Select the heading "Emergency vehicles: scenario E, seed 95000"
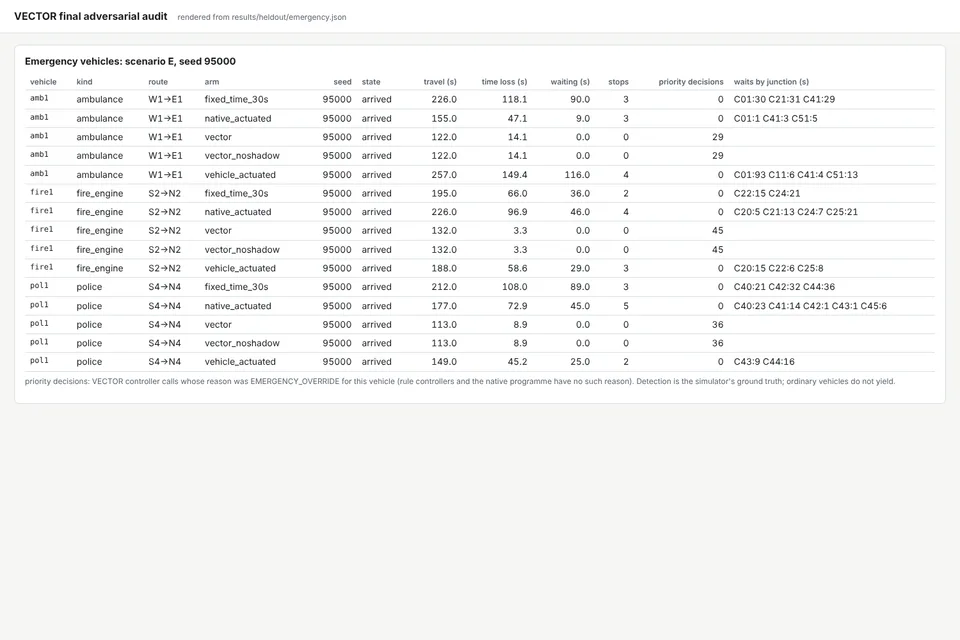The image size is (960, 640). tap(130, 61)
